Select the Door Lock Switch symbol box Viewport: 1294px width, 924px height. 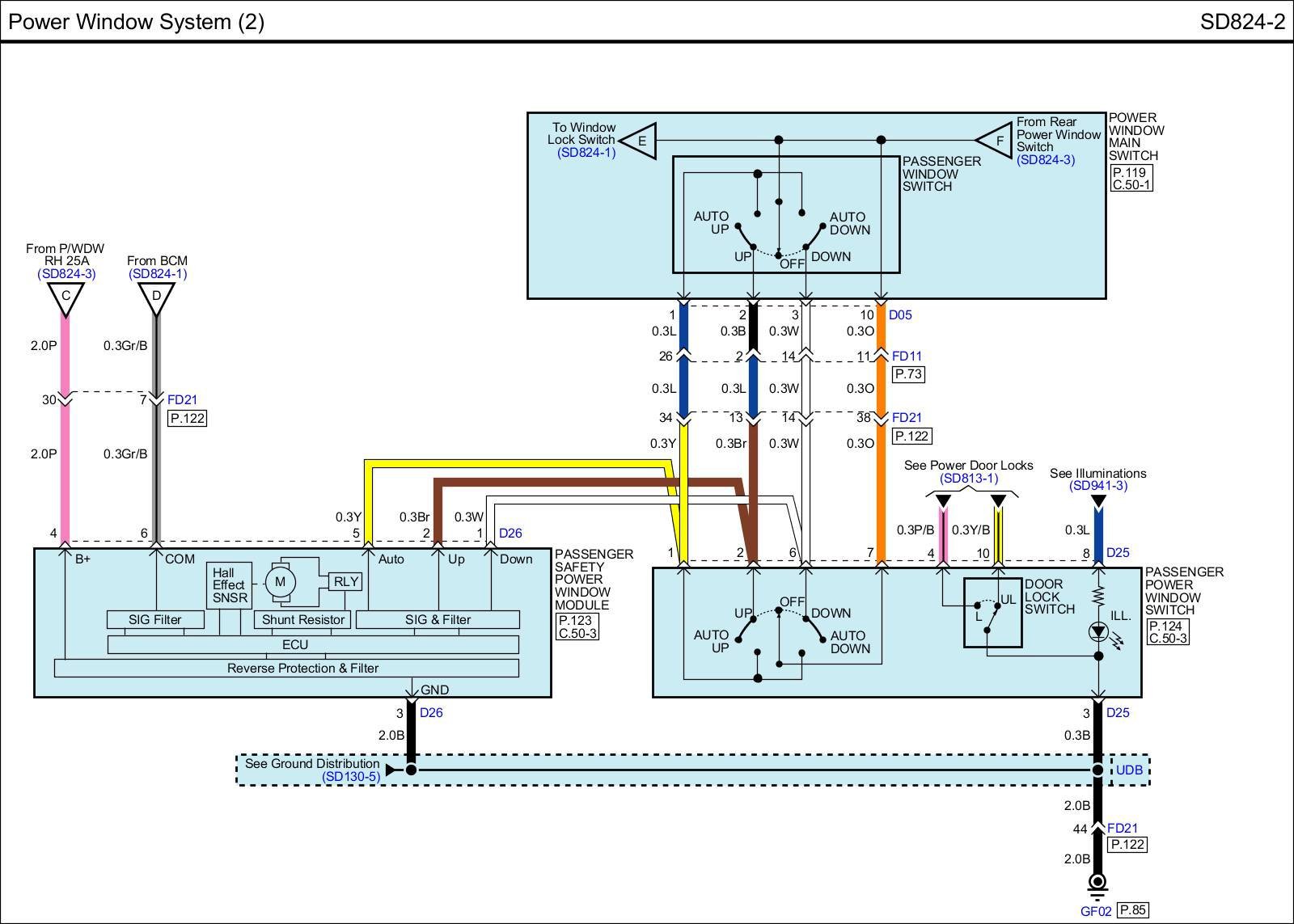coord(992,612)
